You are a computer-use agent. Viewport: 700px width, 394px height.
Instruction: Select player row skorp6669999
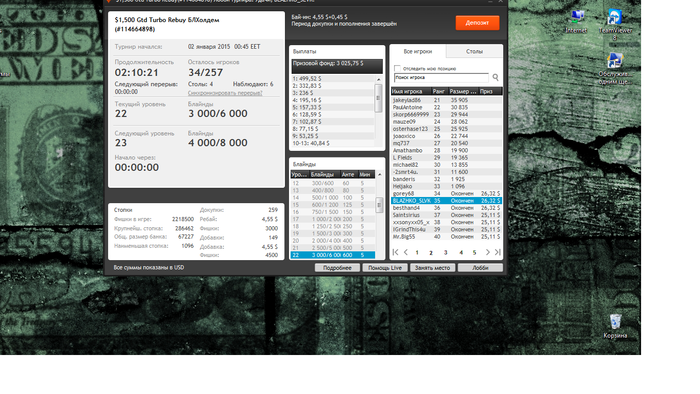[446, 115]
